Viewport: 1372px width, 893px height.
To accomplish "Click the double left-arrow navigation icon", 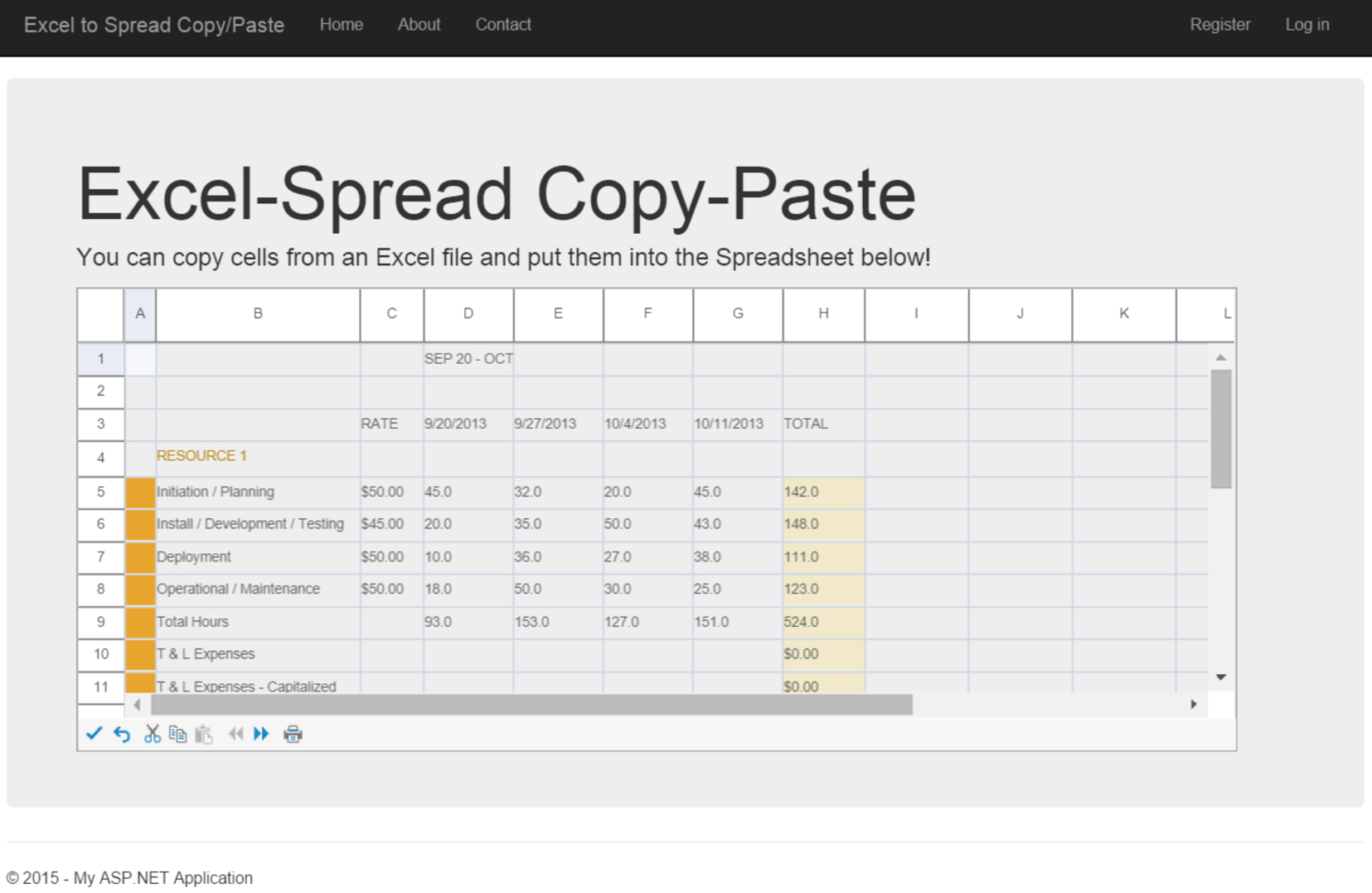I will click(x=236, y=734).
